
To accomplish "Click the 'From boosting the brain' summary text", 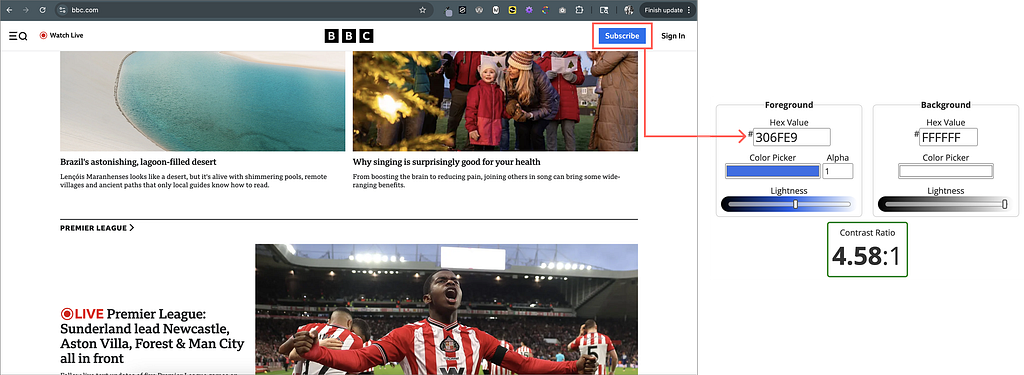I will 487,181.
